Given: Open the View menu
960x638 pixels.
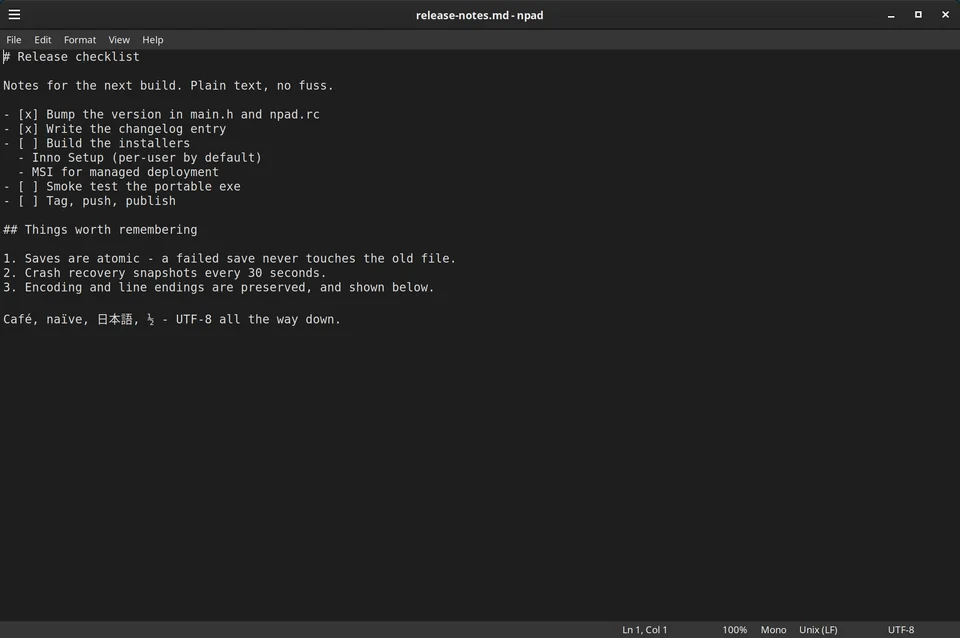Looking at the screenshot, I should pos(119,40).
